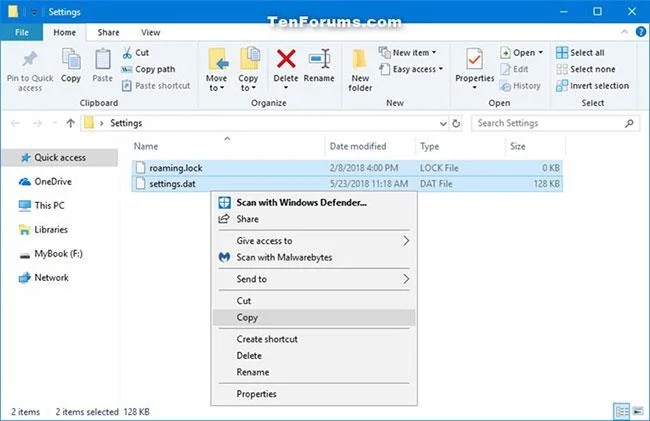
Task: Open Help with the question mark icon
Action: pos(640,32)
